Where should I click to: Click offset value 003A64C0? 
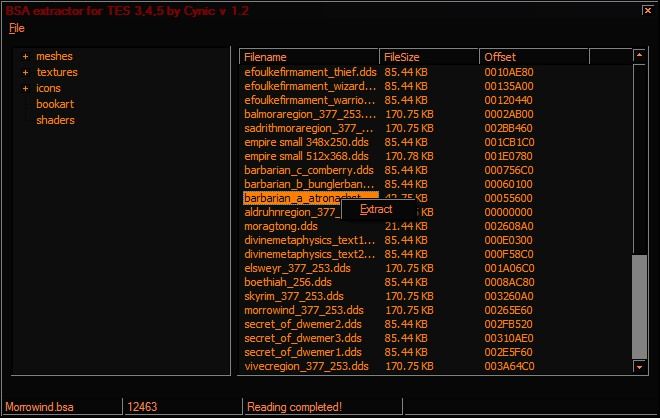(509, 366)
